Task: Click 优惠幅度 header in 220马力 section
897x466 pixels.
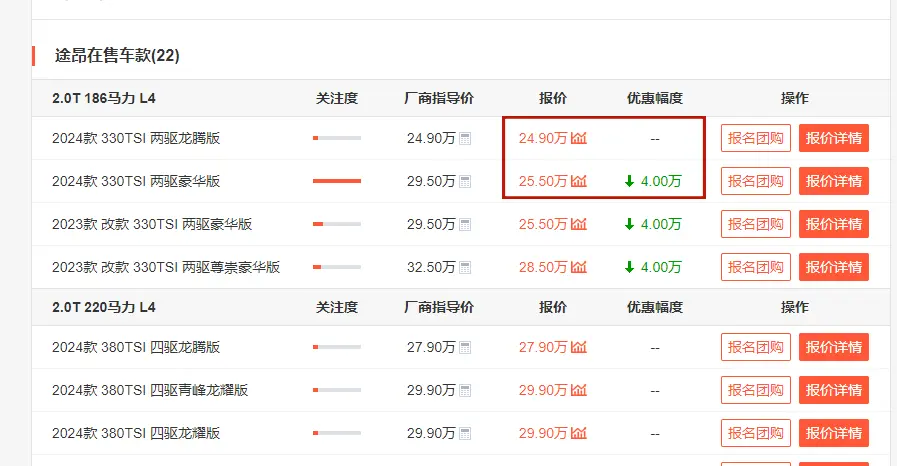Action: [655, 307]
